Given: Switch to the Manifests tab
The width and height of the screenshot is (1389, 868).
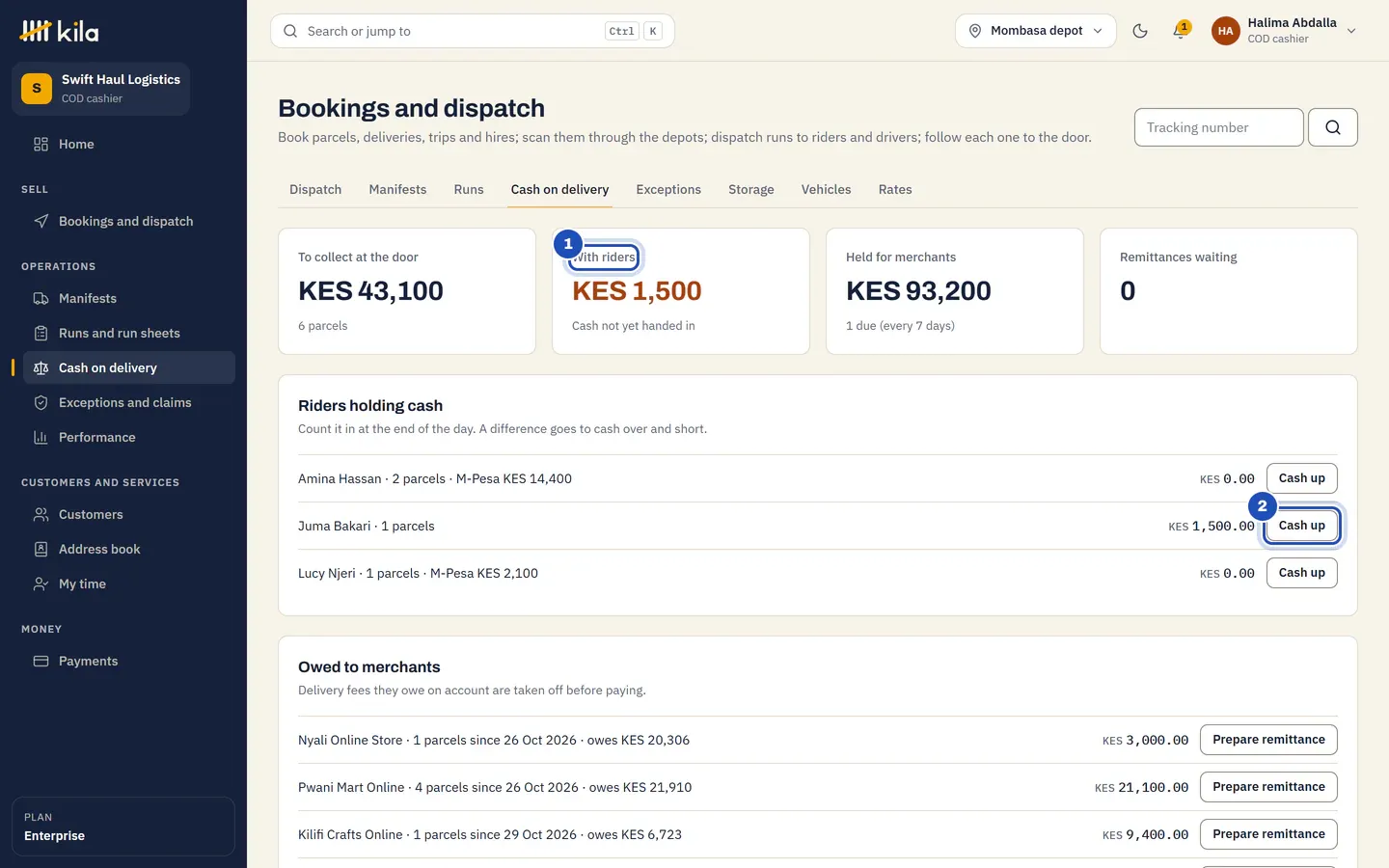Looking at the screenshot, I should (397, 189).
